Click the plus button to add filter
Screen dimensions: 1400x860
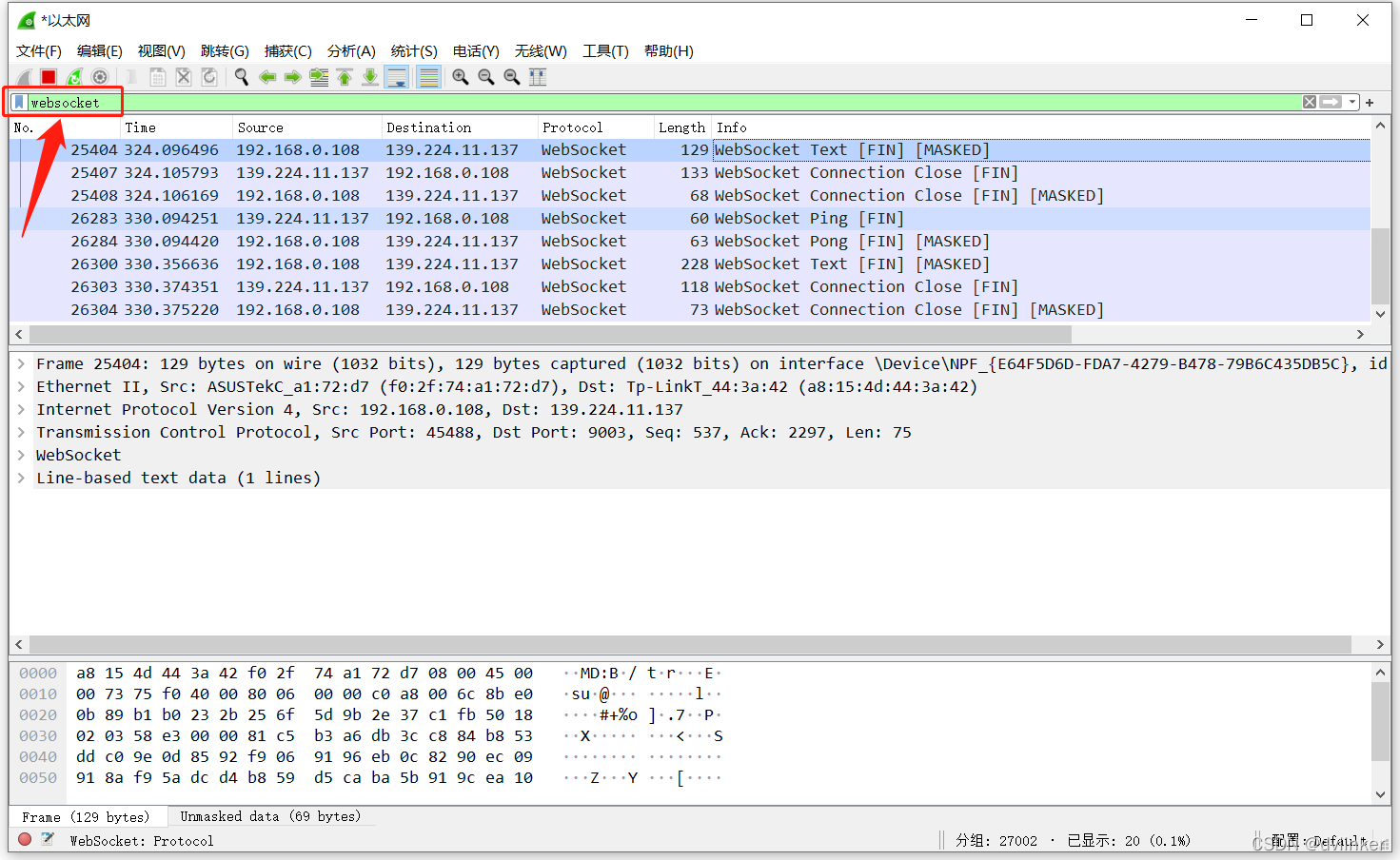tap(1370, 102)
